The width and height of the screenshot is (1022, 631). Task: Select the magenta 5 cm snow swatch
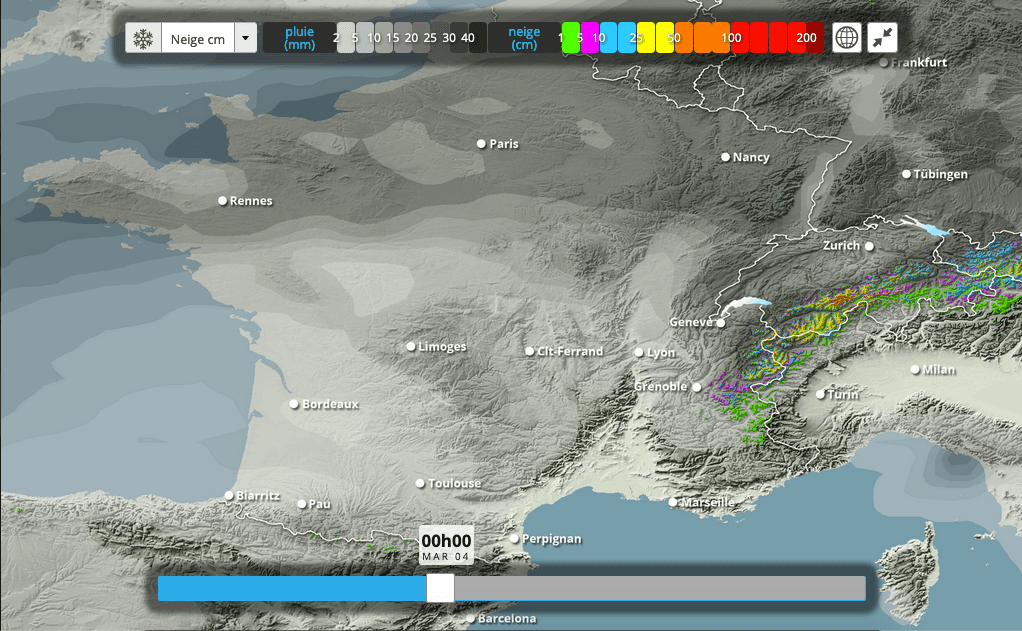590,38
